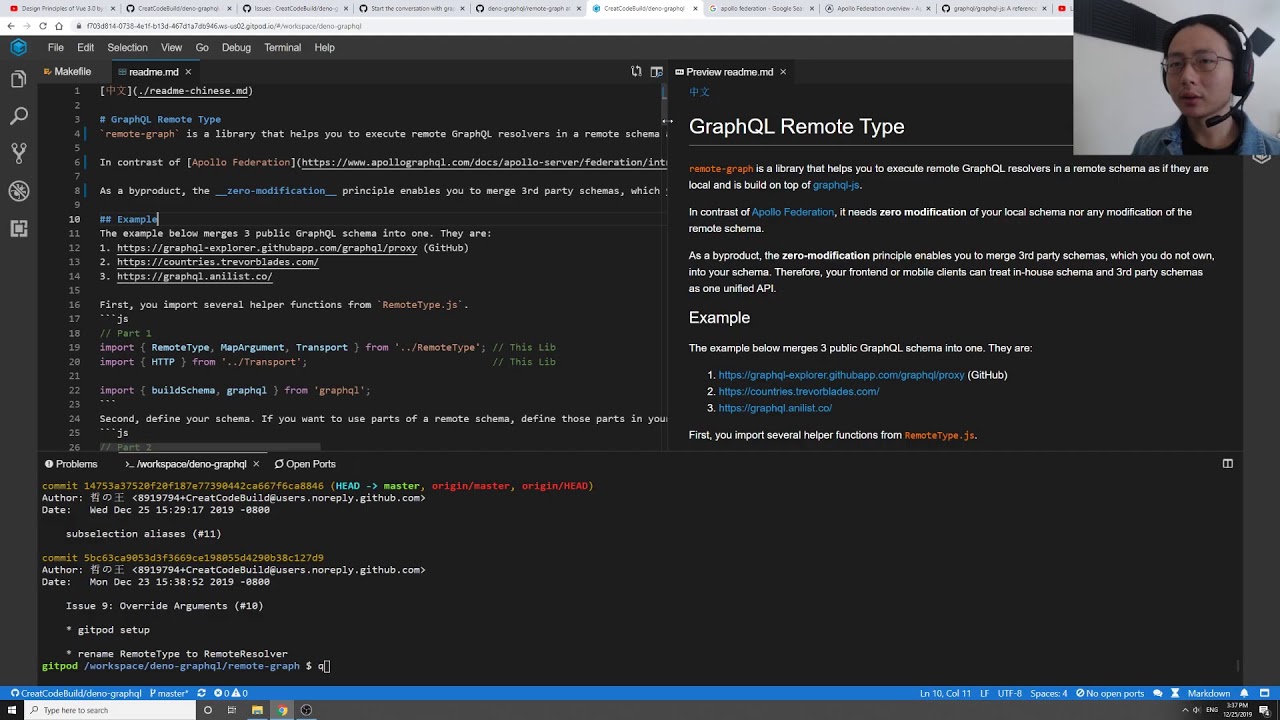Change the LF end-of-line sequence
The height and width of the screenshot is (720, 1280).
pos(985,693)
